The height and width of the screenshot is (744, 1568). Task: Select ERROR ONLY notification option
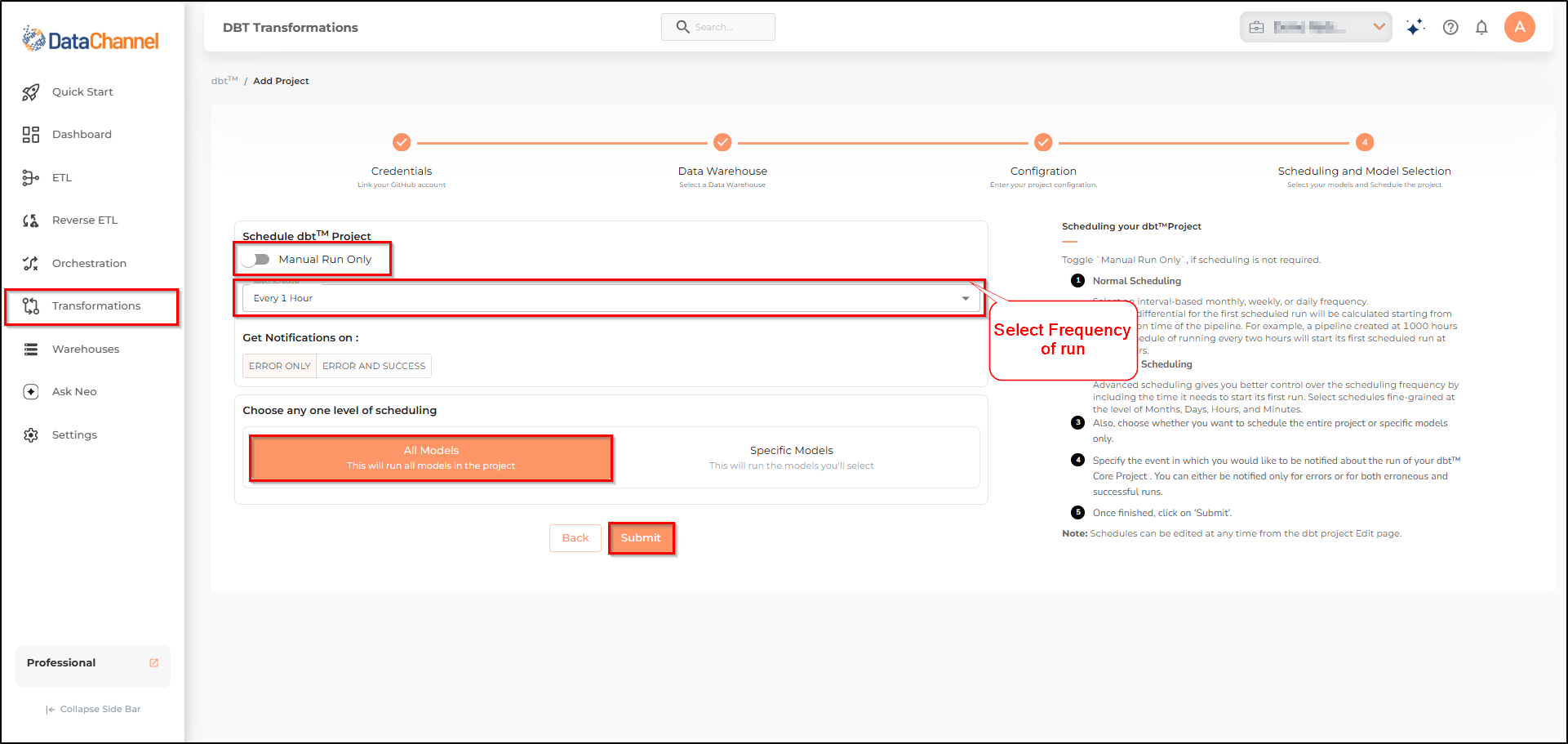click(280, 366)
